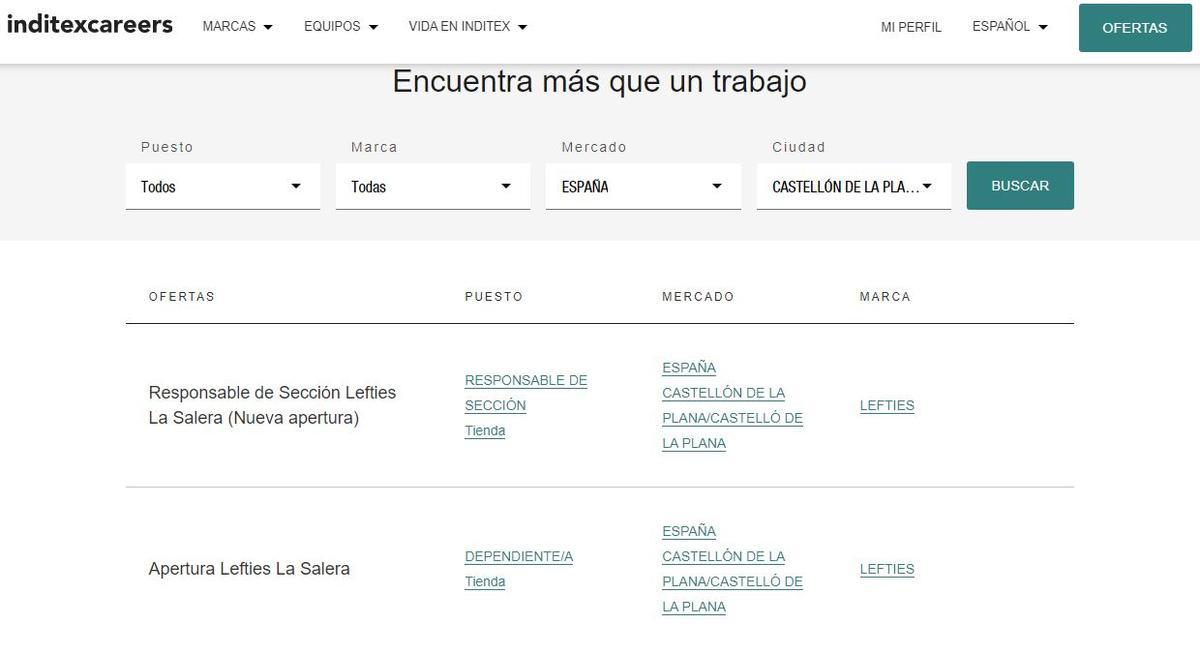The width and height of the screenshot is (1200, 647).
Task: Select the ESPAÑA market link in first offer
Action: [x=688, y=367]
